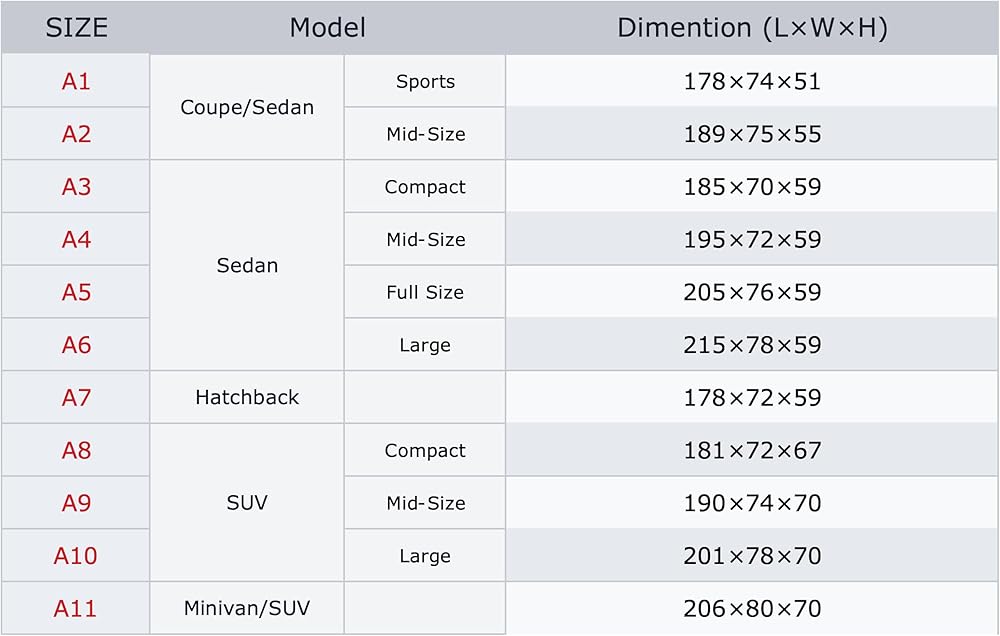
Task: Select the SUV model cell
Action: pyautogui.click(x=247, y=503)
